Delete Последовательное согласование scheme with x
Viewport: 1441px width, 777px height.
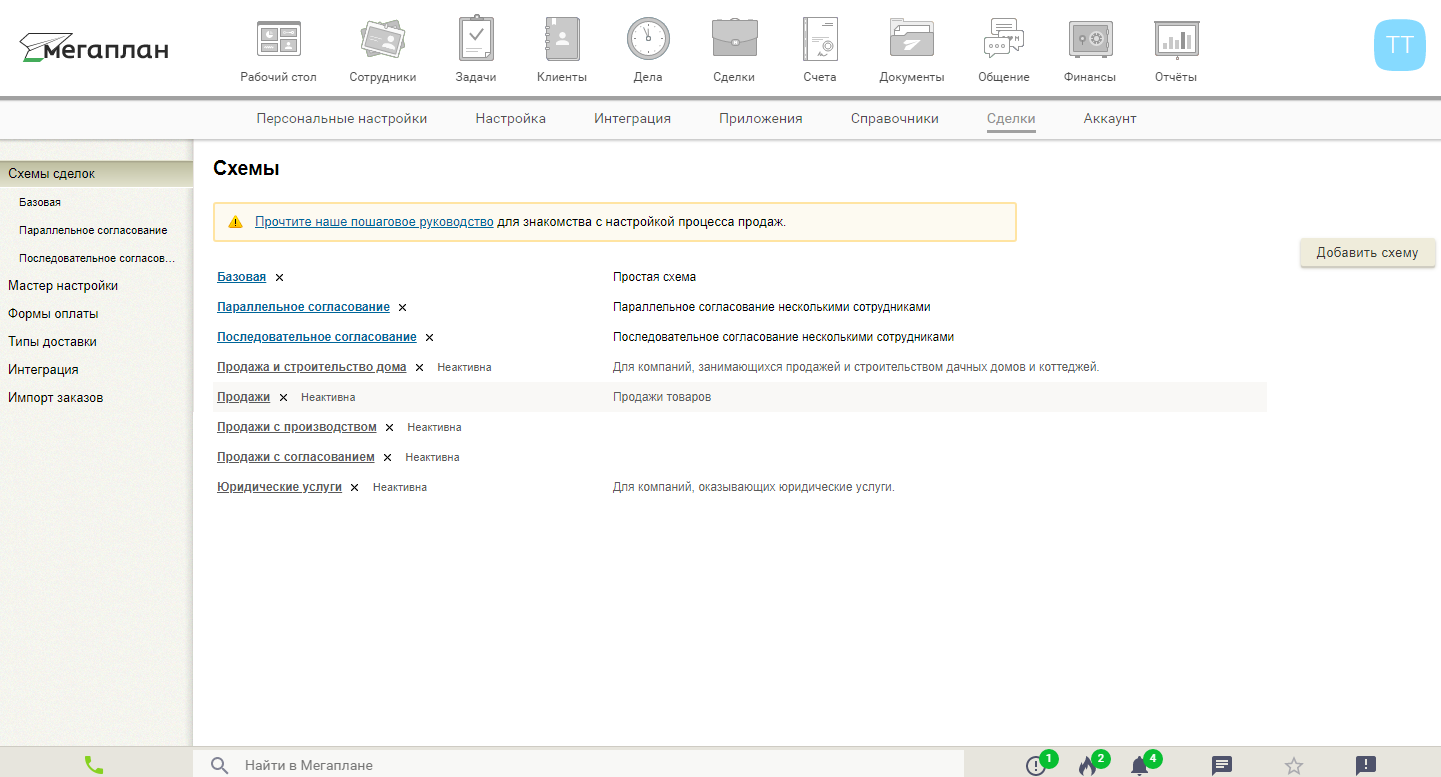click(429, 338)
